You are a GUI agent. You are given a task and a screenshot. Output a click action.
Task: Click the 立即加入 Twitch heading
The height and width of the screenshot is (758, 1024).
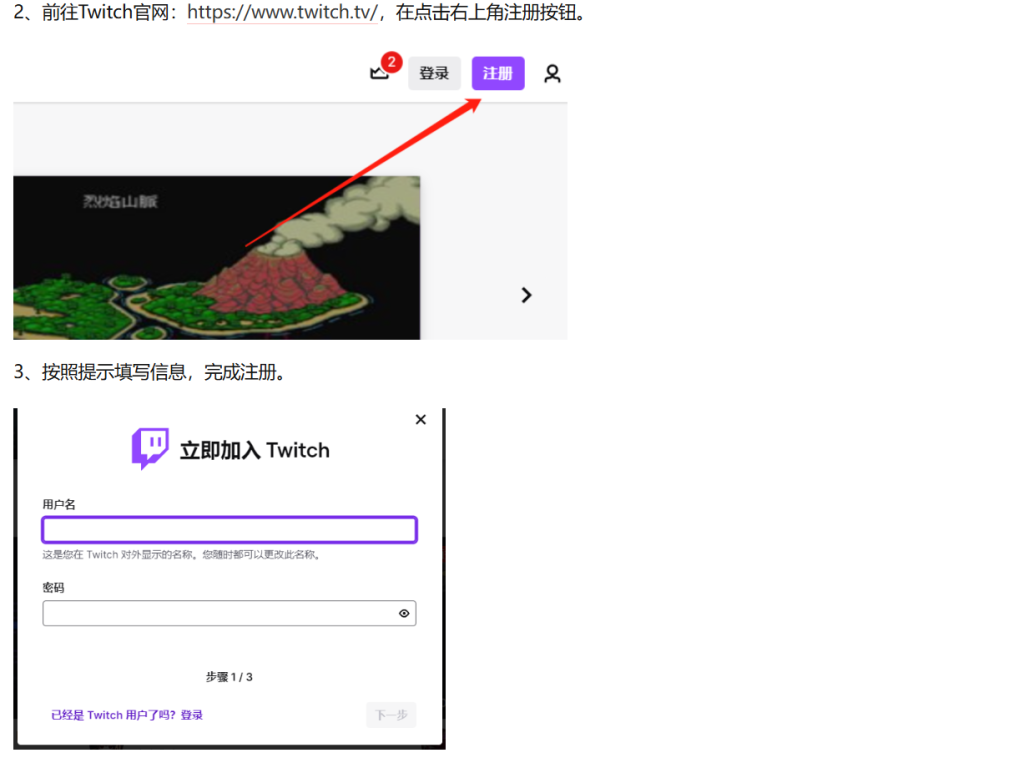coord(255,450)
